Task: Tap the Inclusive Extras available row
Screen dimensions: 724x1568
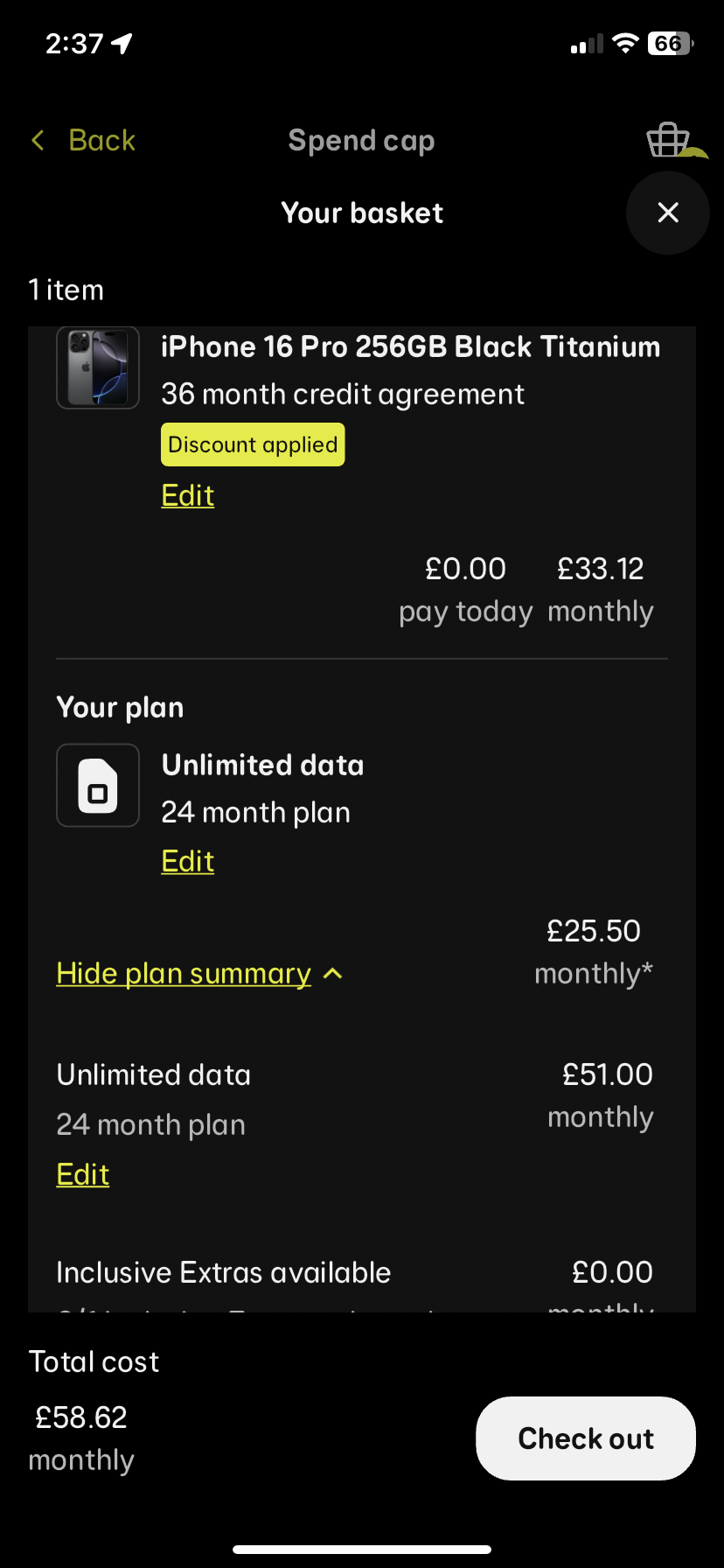Action: [224, 1272]
